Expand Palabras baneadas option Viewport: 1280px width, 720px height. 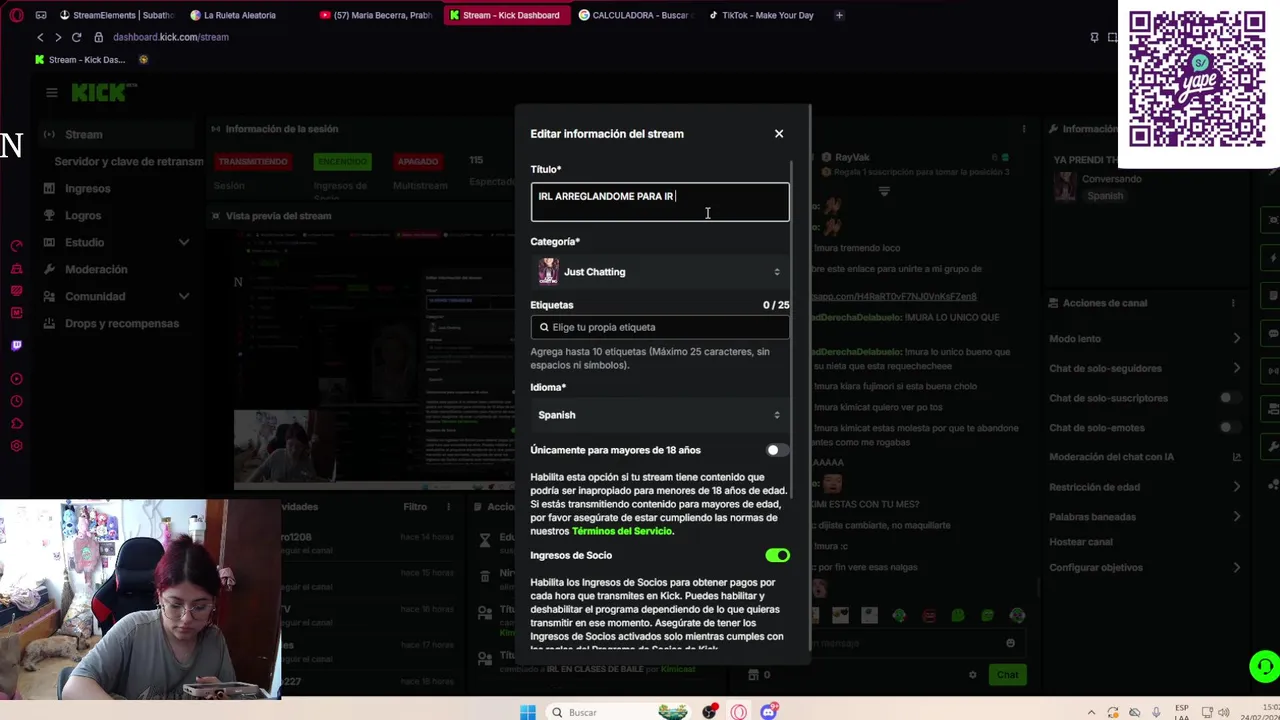(x=1145, y=517)
